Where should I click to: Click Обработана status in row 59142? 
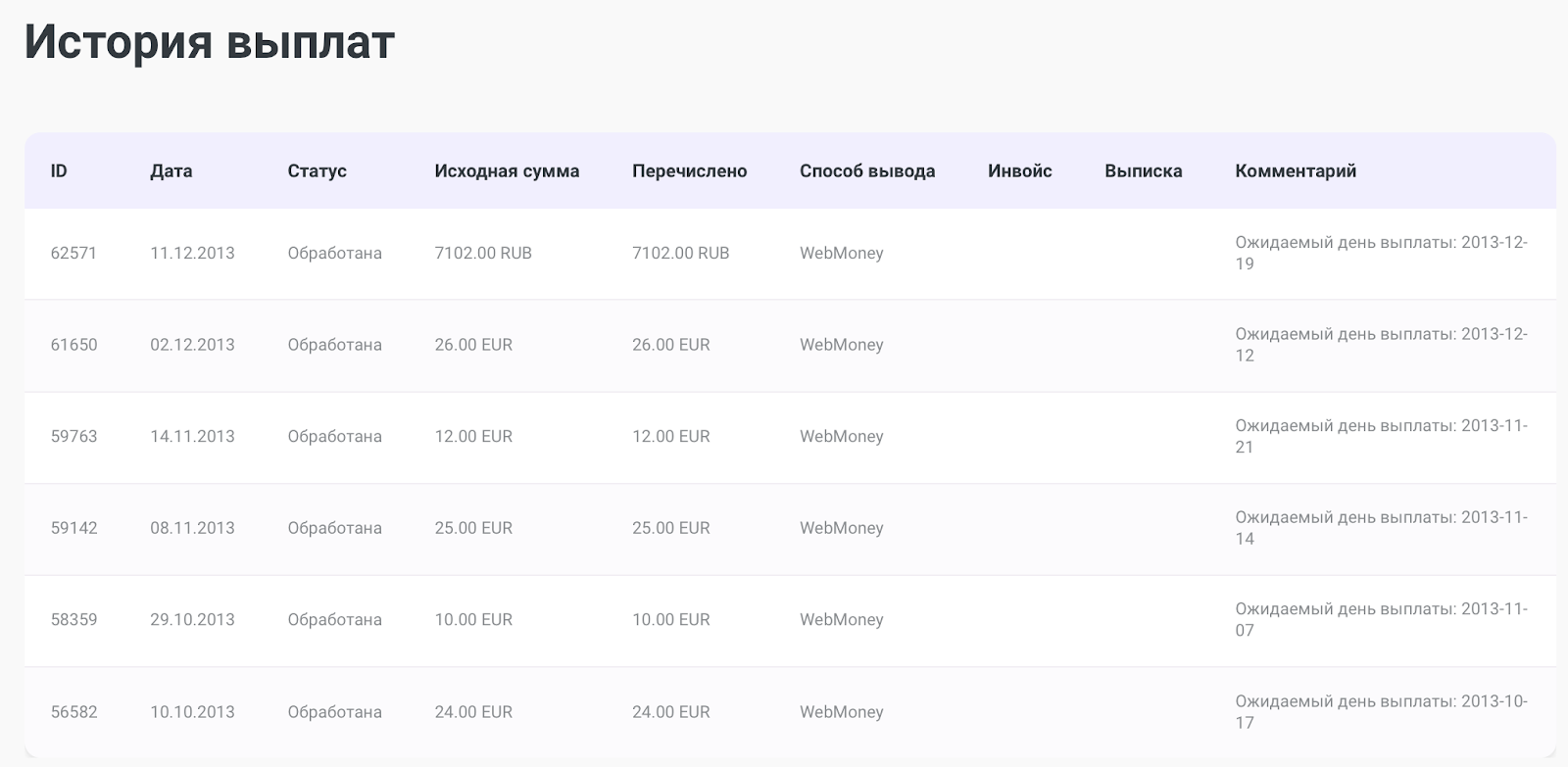[334, 528]
